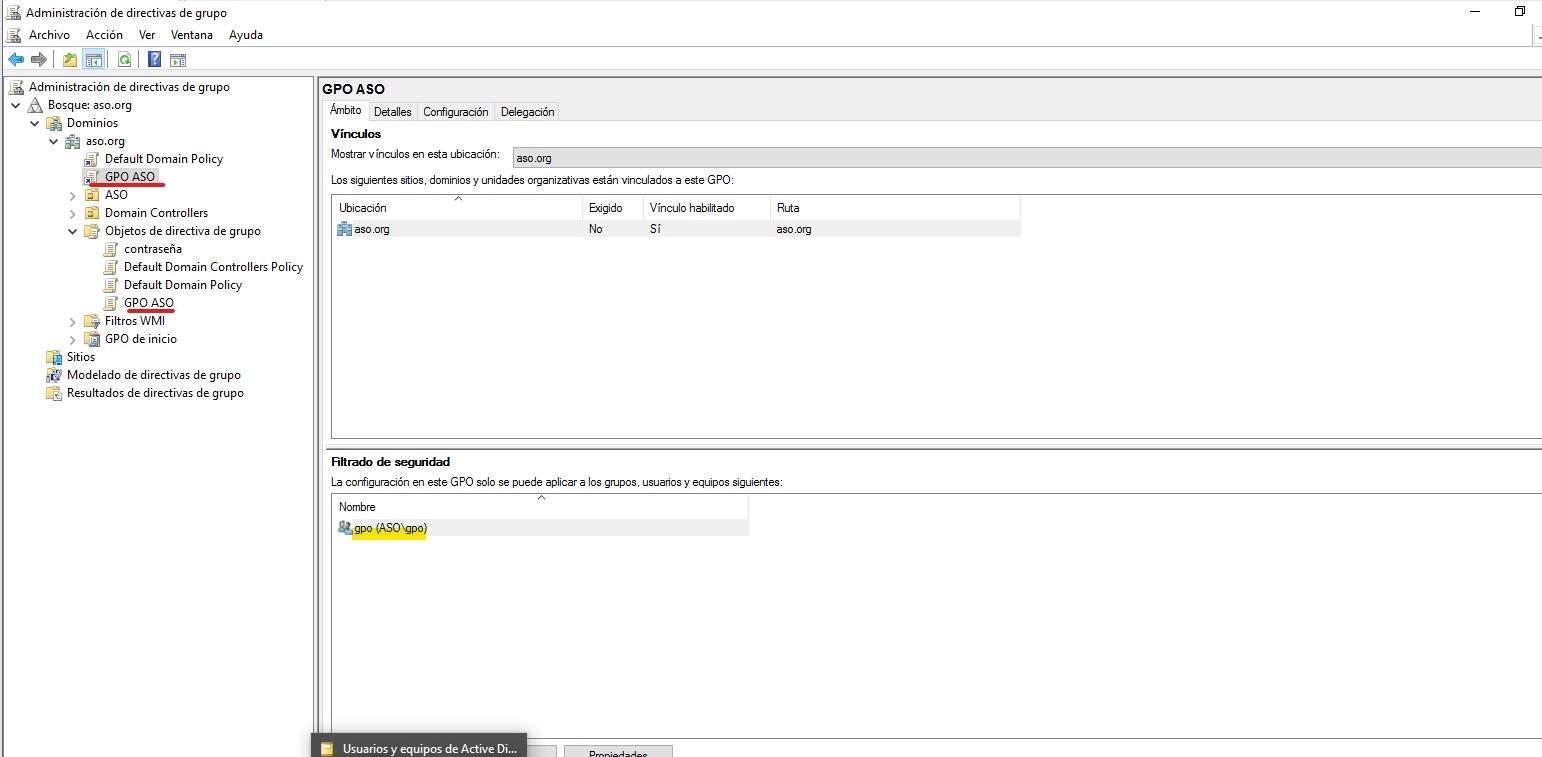The image size is (1542, 757).
Task: Select the Domain Controllers folder icon
Action: coord(92,213)
